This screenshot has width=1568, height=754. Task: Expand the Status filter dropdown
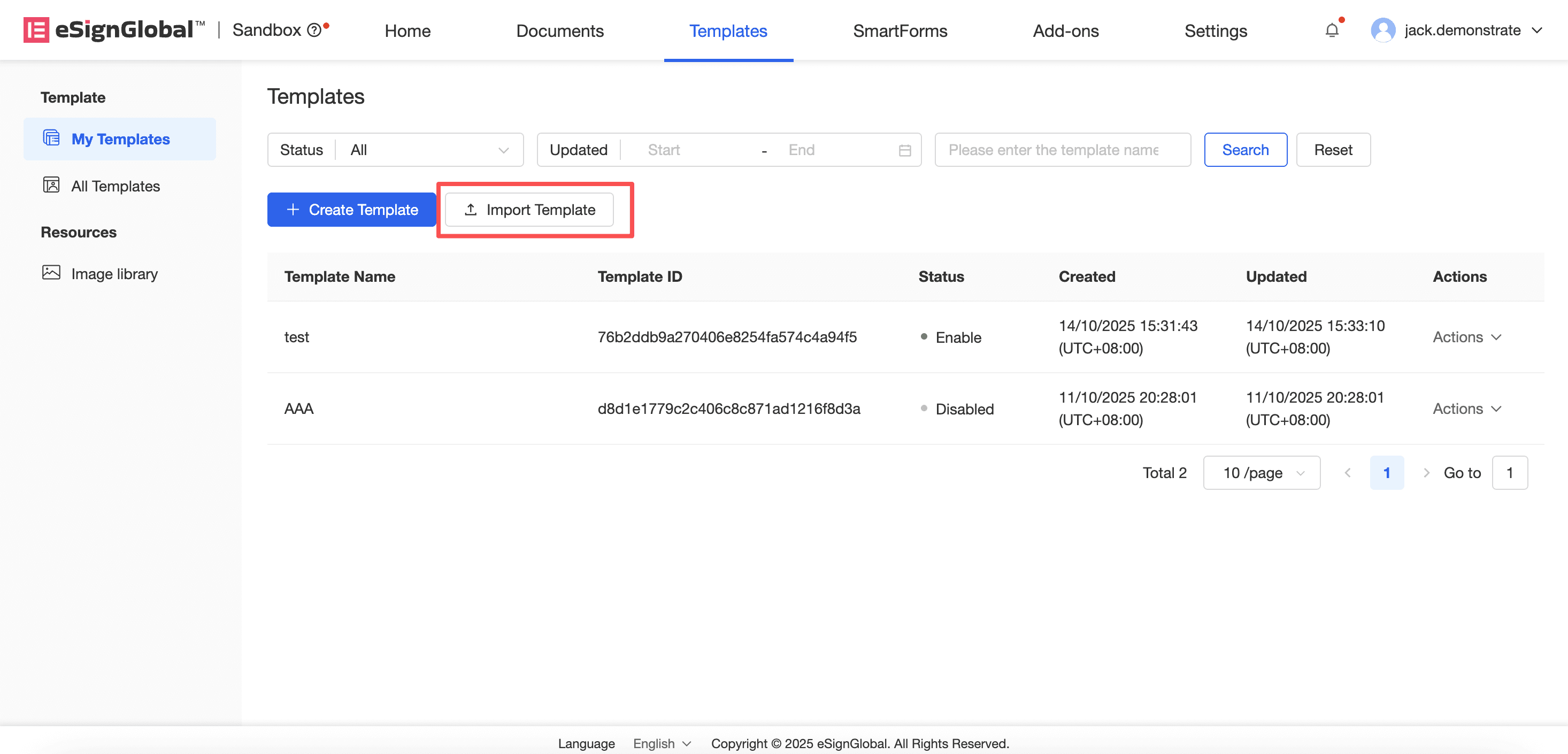tap(429, 150)
